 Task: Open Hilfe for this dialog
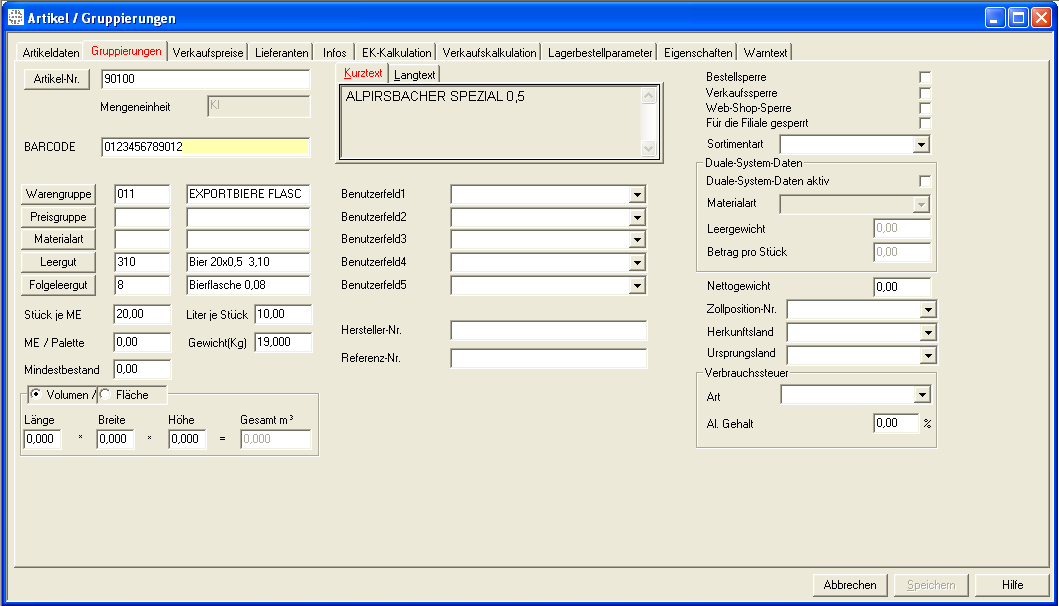click(1012, 585)
